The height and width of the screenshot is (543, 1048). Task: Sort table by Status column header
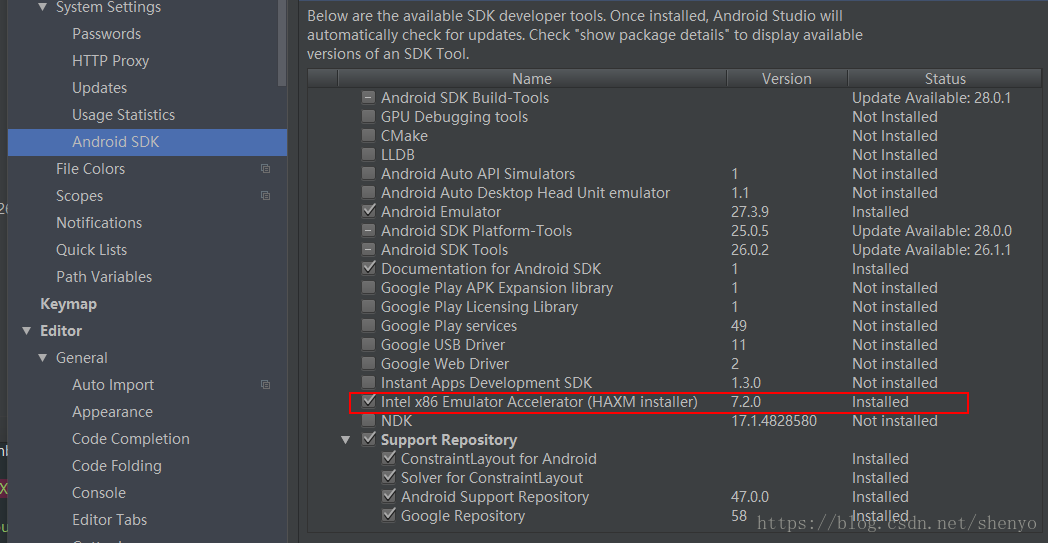click(x=945, y=79)
